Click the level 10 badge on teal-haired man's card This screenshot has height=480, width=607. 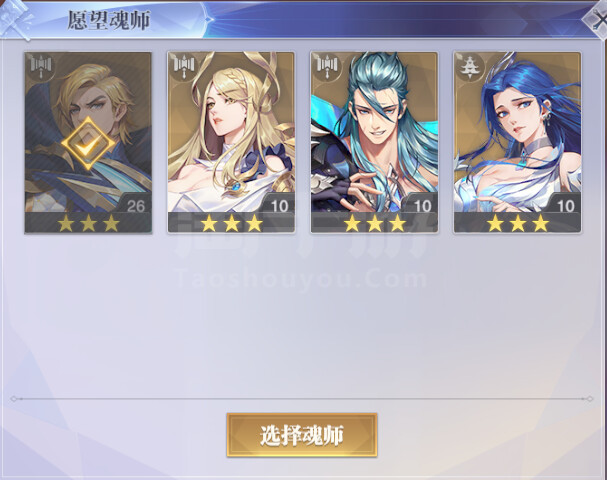[422, 205]
